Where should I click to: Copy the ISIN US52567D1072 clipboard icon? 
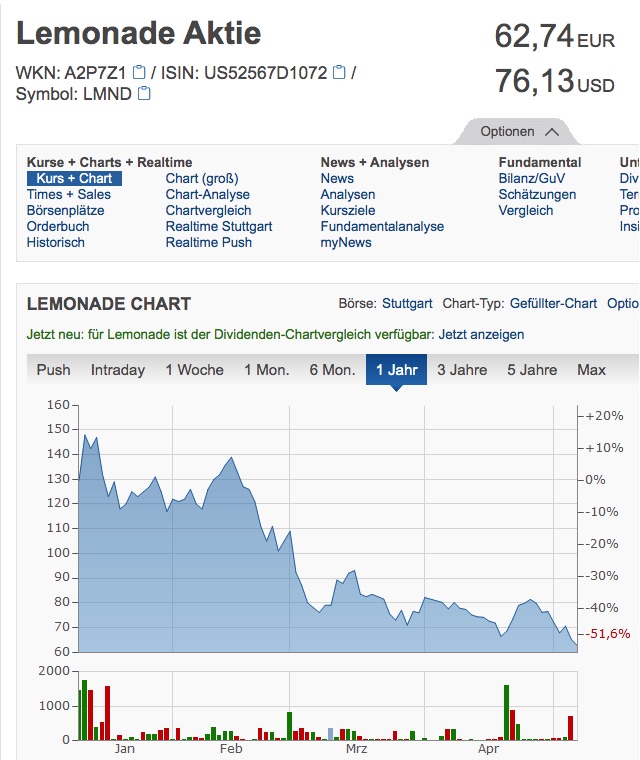339,72
